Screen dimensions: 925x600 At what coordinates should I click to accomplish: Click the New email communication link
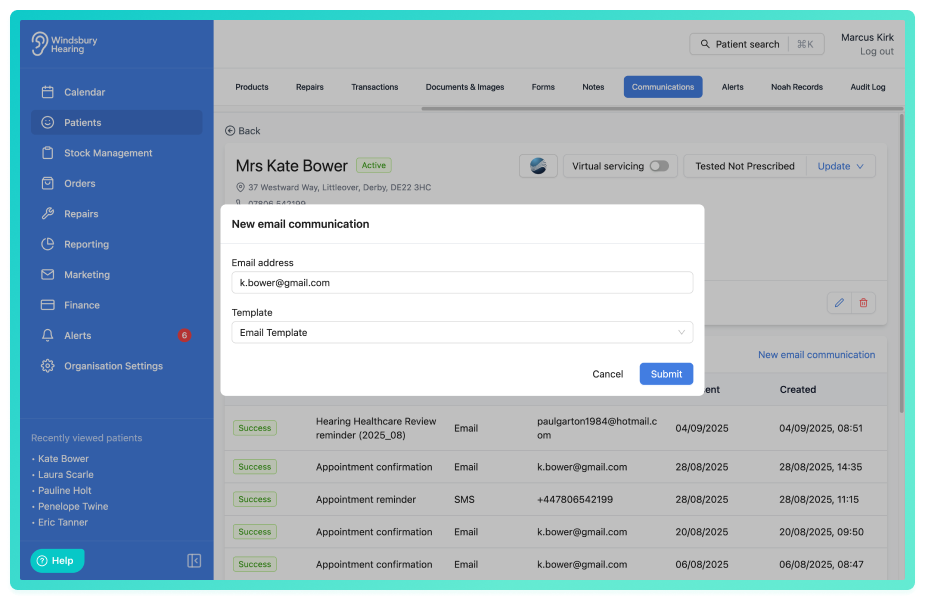(x=816, y=355)
